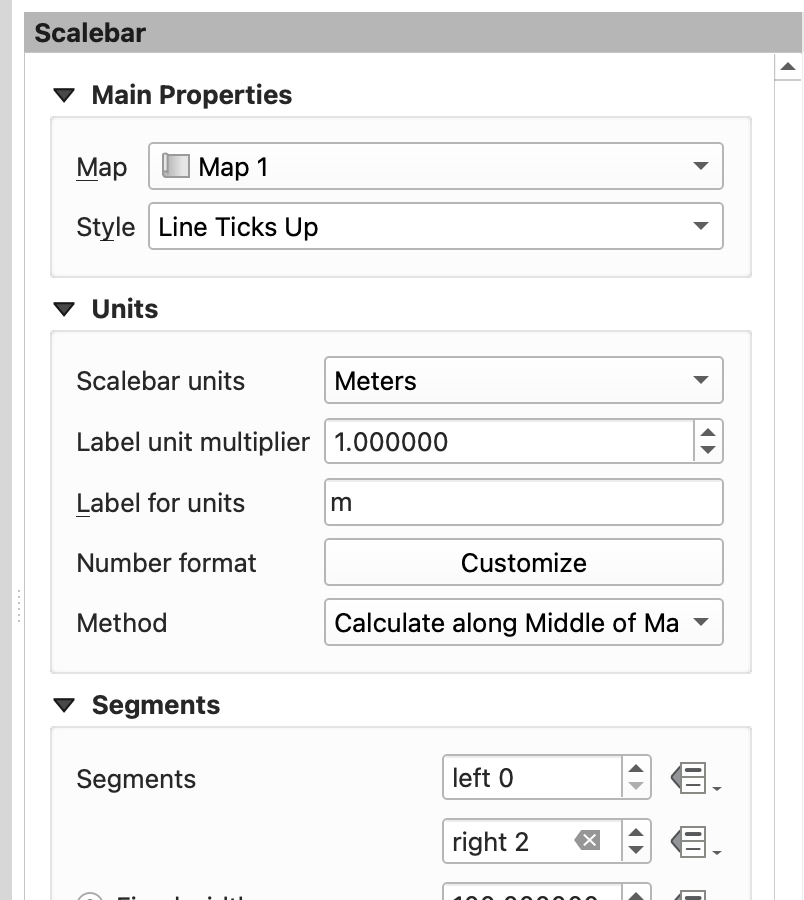The width and height of the screenshot is (804, 900).
Task: Collapse the Segments section
Action: (x=65, y=706)
